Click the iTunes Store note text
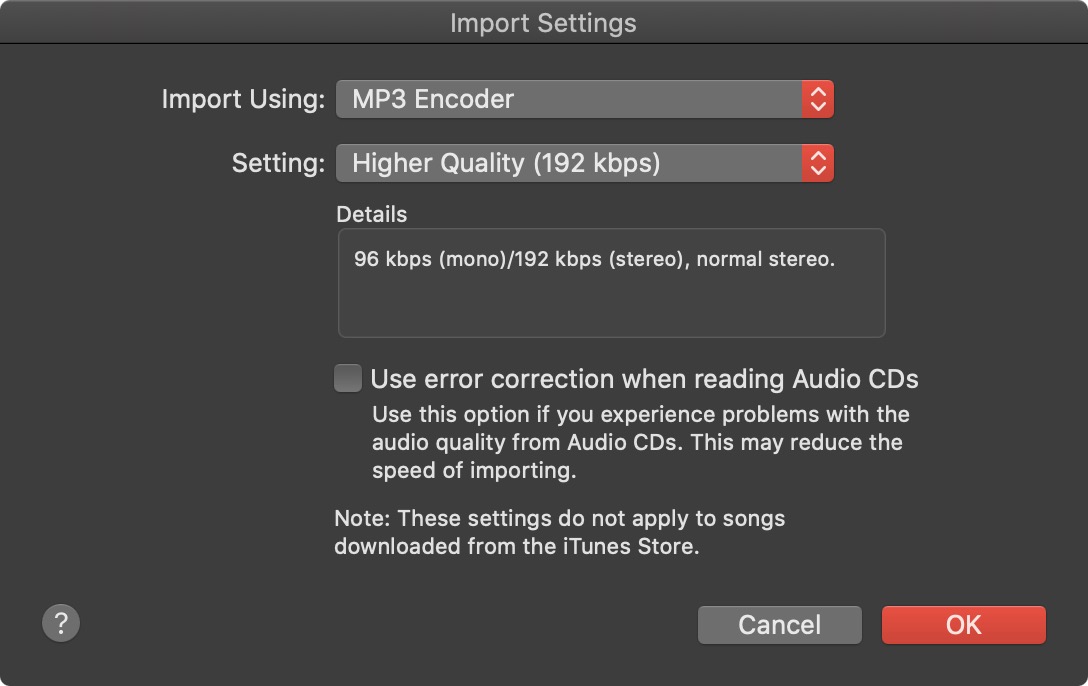Image resolution: width=1088 pixels, height=686 pixels. 560,533
